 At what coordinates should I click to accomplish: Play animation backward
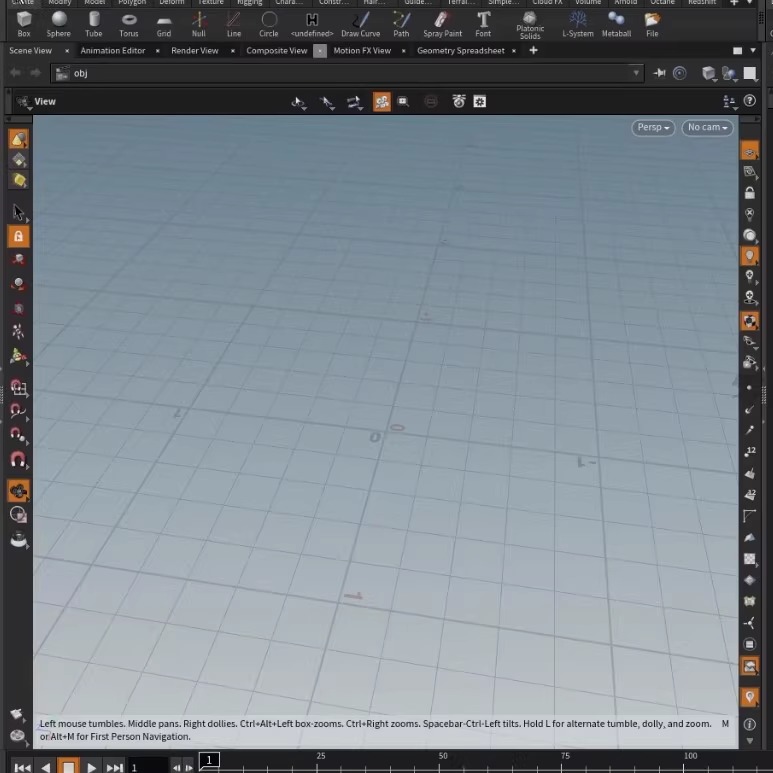[x=45, y=767]
